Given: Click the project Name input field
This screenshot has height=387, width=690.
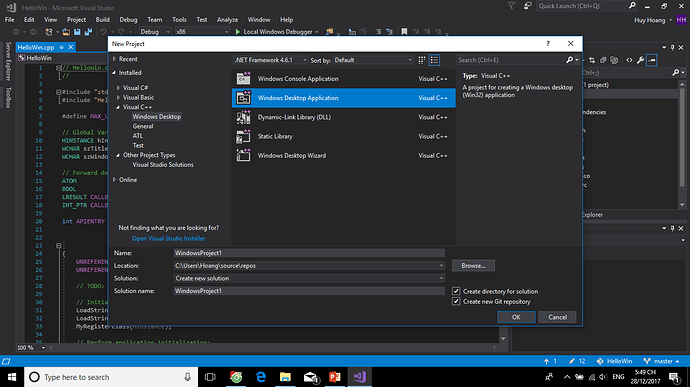Looking at the screenshot, I should coord(309,253).
